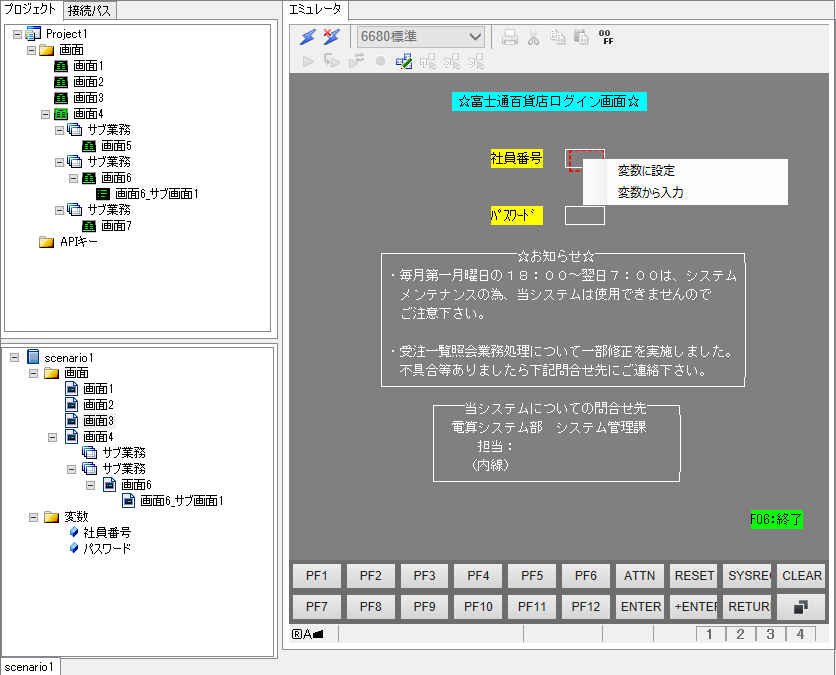Select 画面6_サブ画面1 in the scenario tree

[x=181, y=501]
